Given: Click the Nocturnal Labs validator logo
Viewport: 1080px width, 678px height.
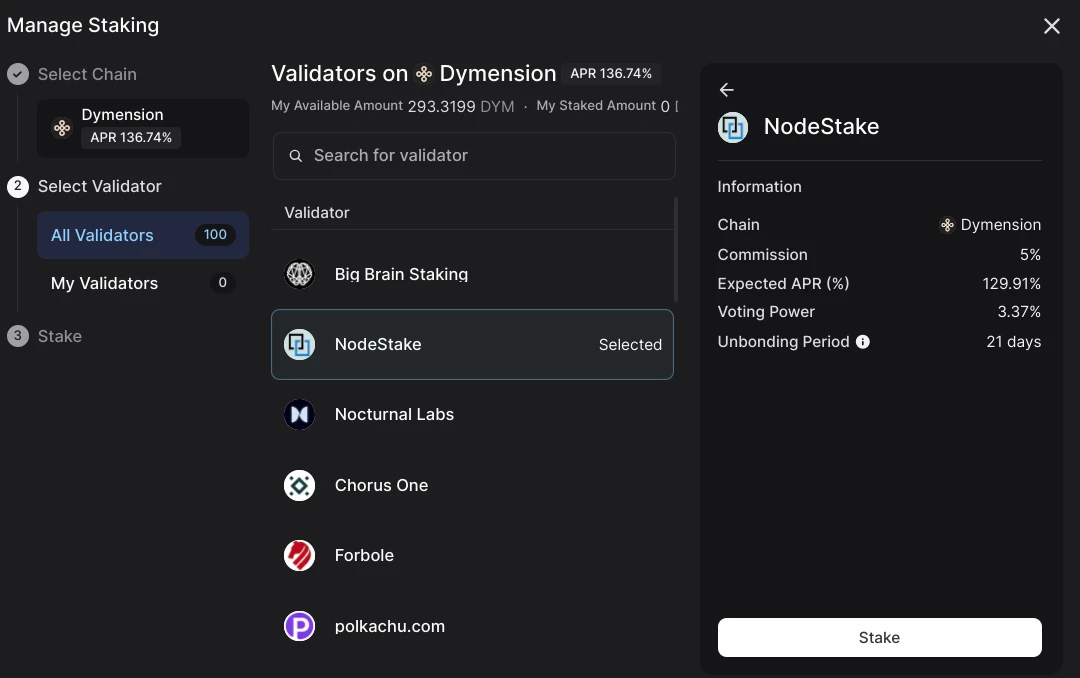Looking at the screenshot, I should pos(300,415).
